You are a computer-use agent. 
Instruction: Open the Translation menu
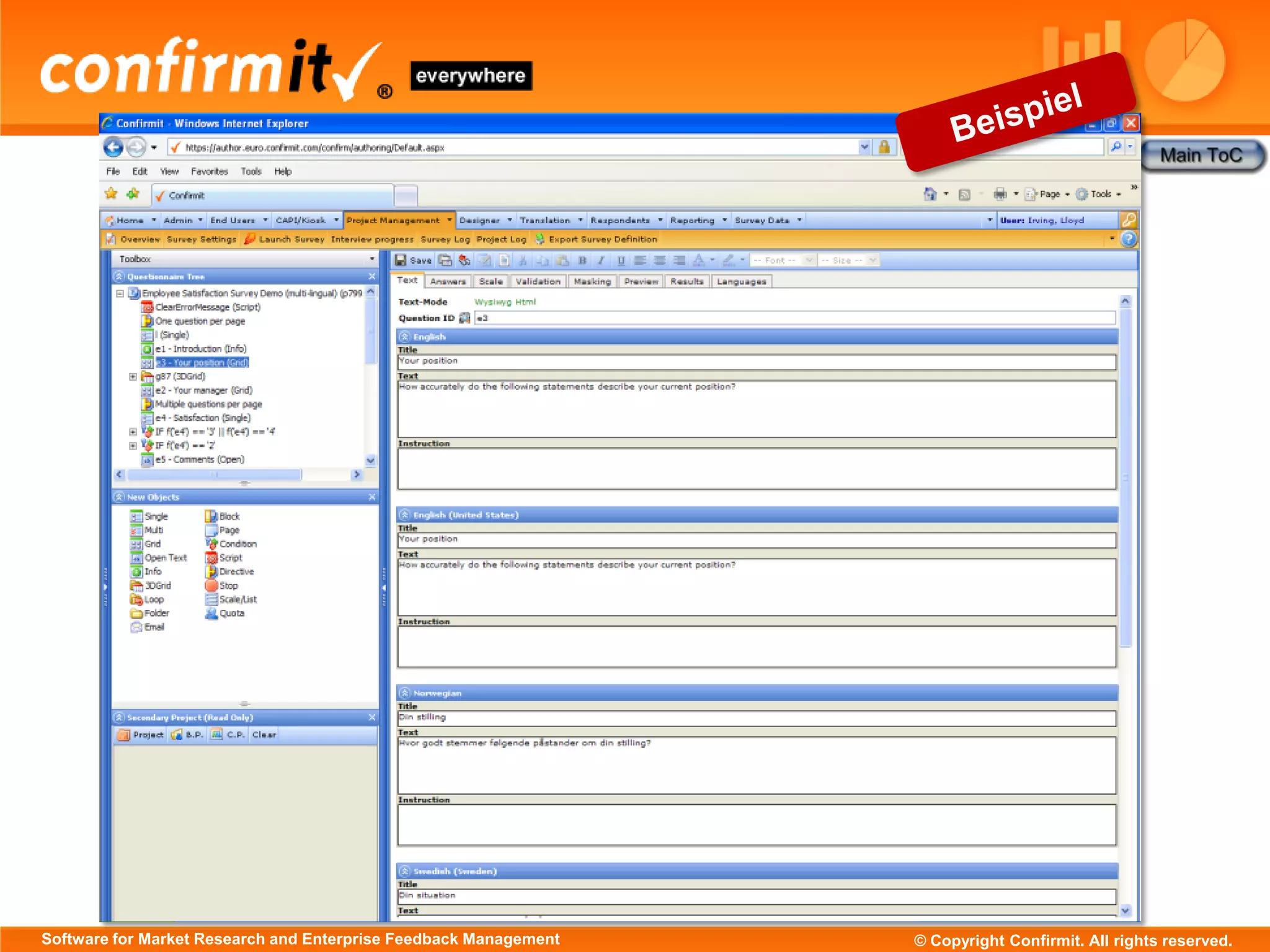click(551, 220)
